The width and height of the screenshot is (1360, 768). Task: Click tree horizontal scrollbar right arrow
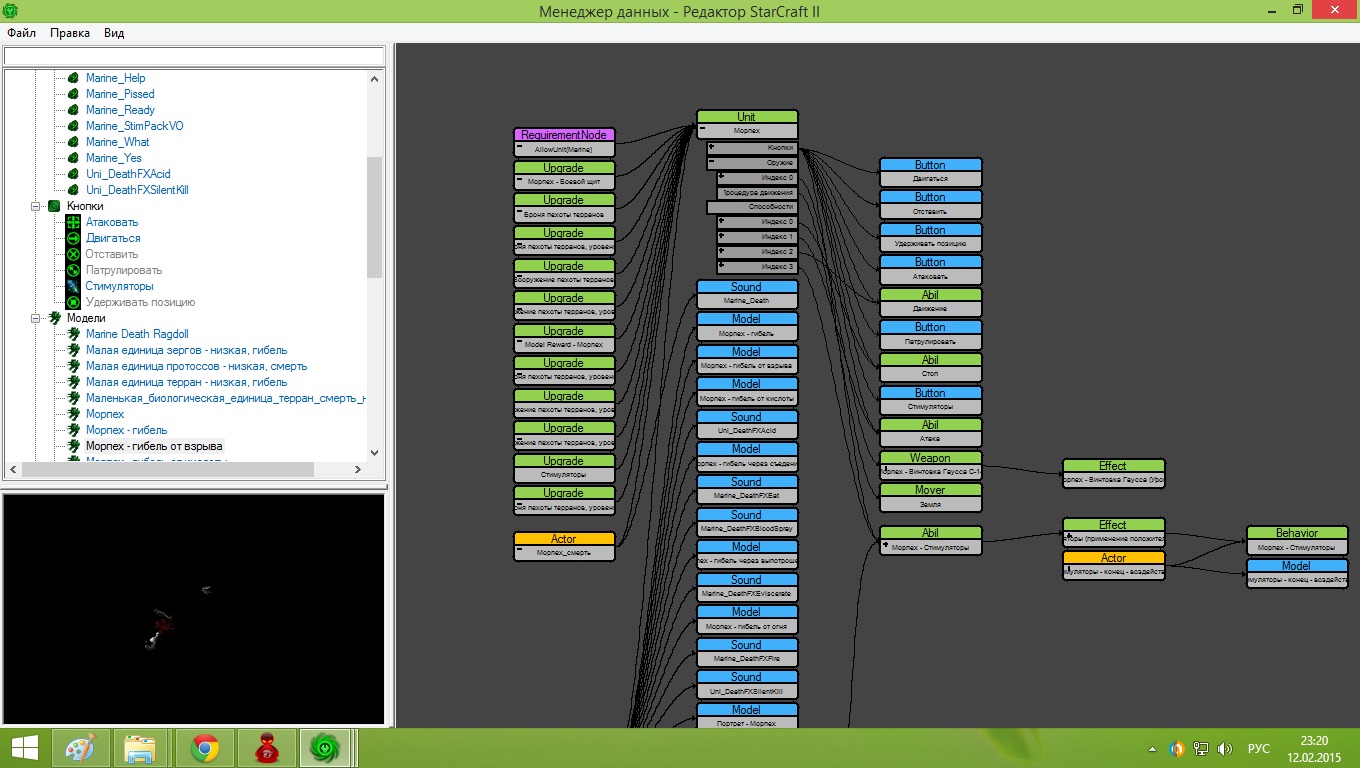click(x=360, y=469)
